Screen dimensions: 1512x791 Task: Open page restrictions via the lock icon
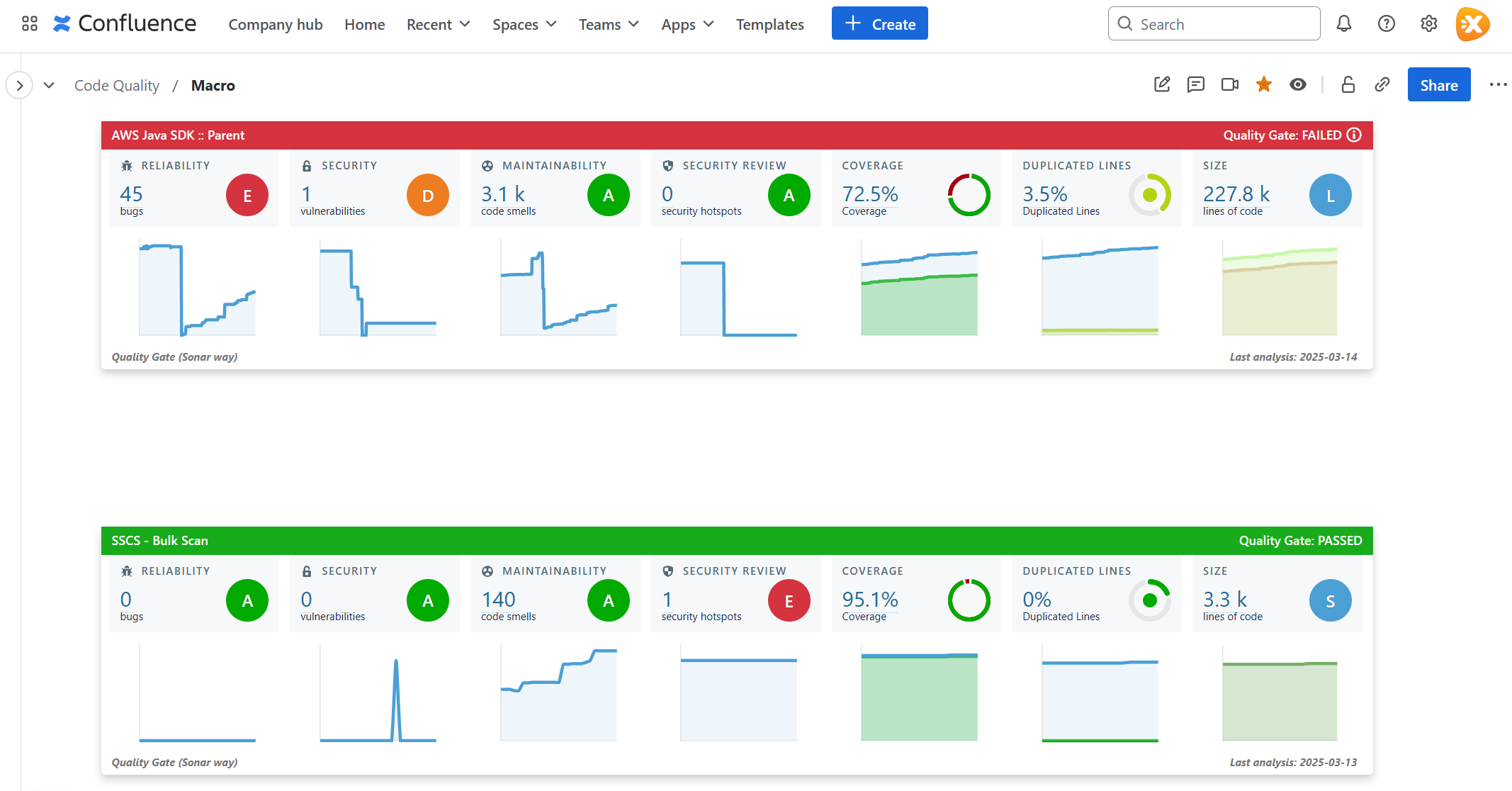[1348, 84]
